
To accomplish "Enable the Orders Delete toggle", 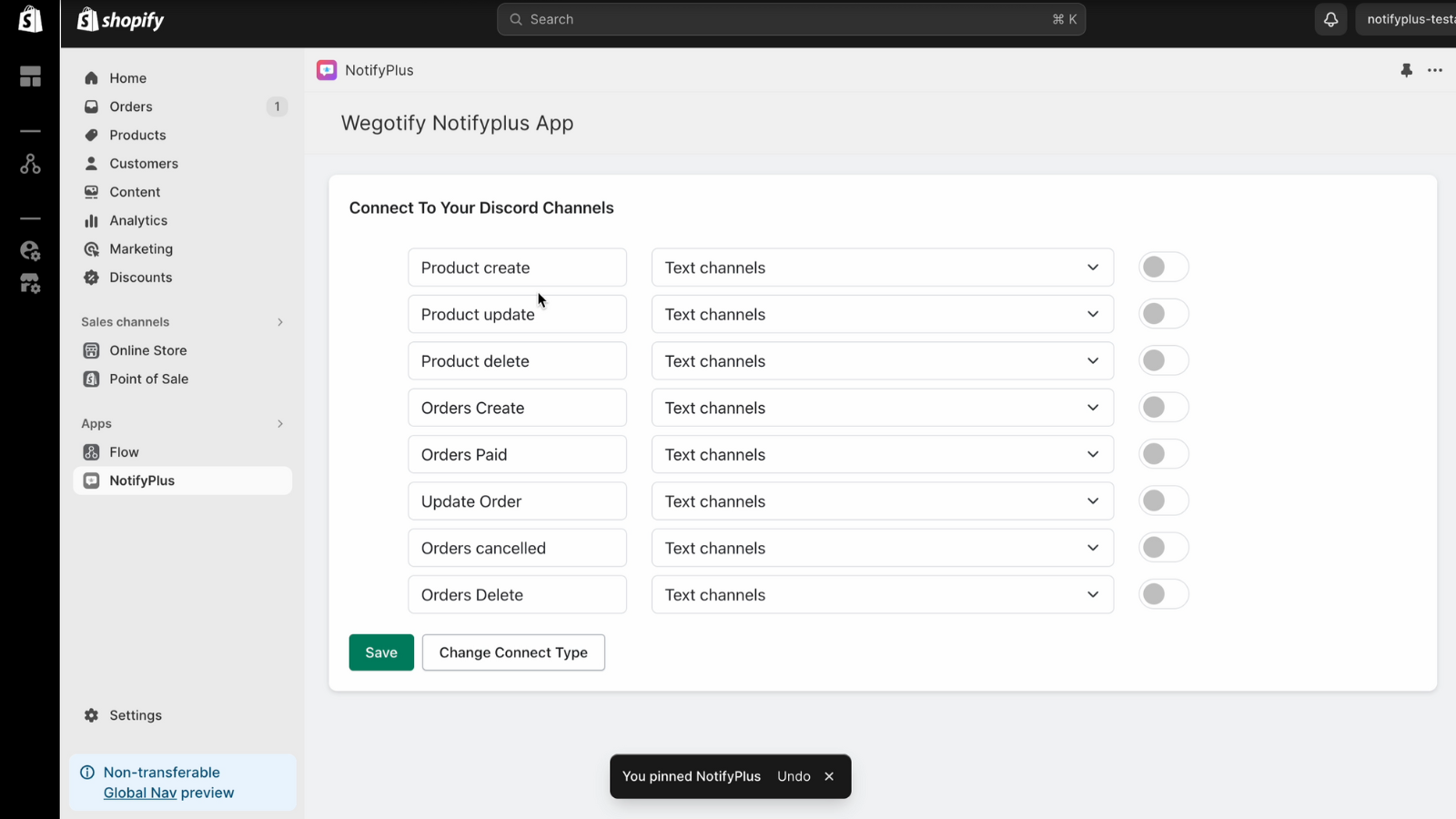I will tap(1164, 594).
